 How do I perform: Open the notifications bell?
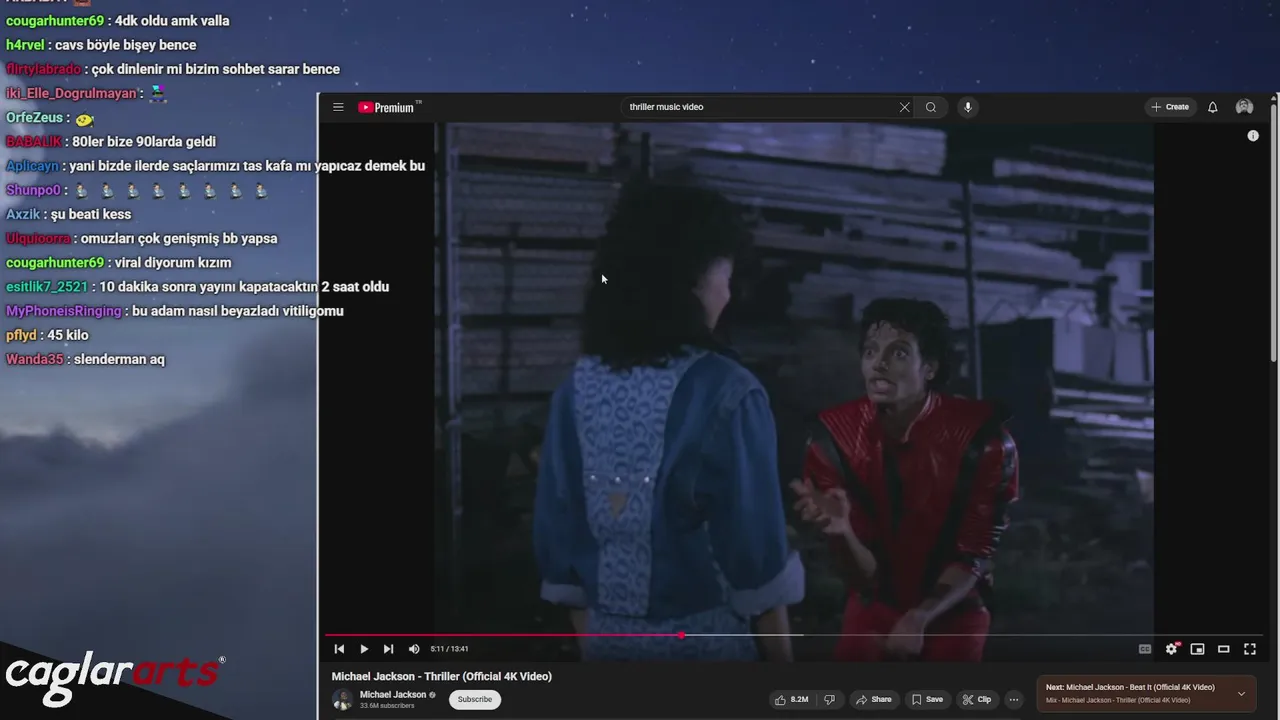(1212, 107)
